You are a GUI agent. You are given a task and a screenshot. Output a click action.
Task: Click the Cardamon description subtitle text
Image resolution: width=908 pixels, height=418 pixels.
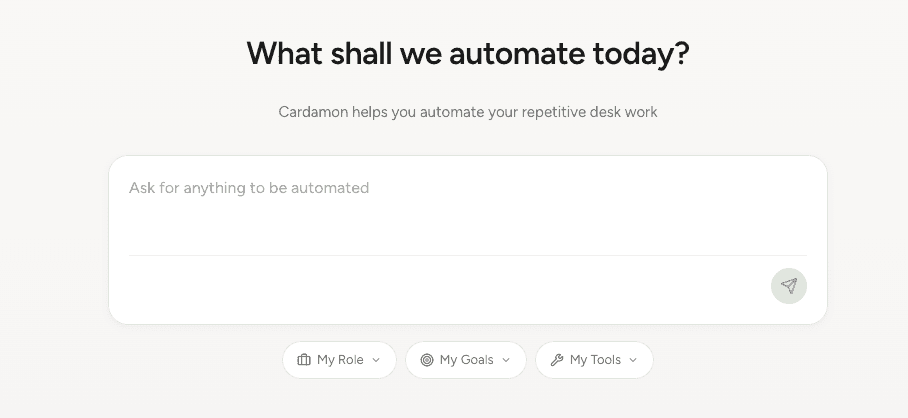pos(468,112)
